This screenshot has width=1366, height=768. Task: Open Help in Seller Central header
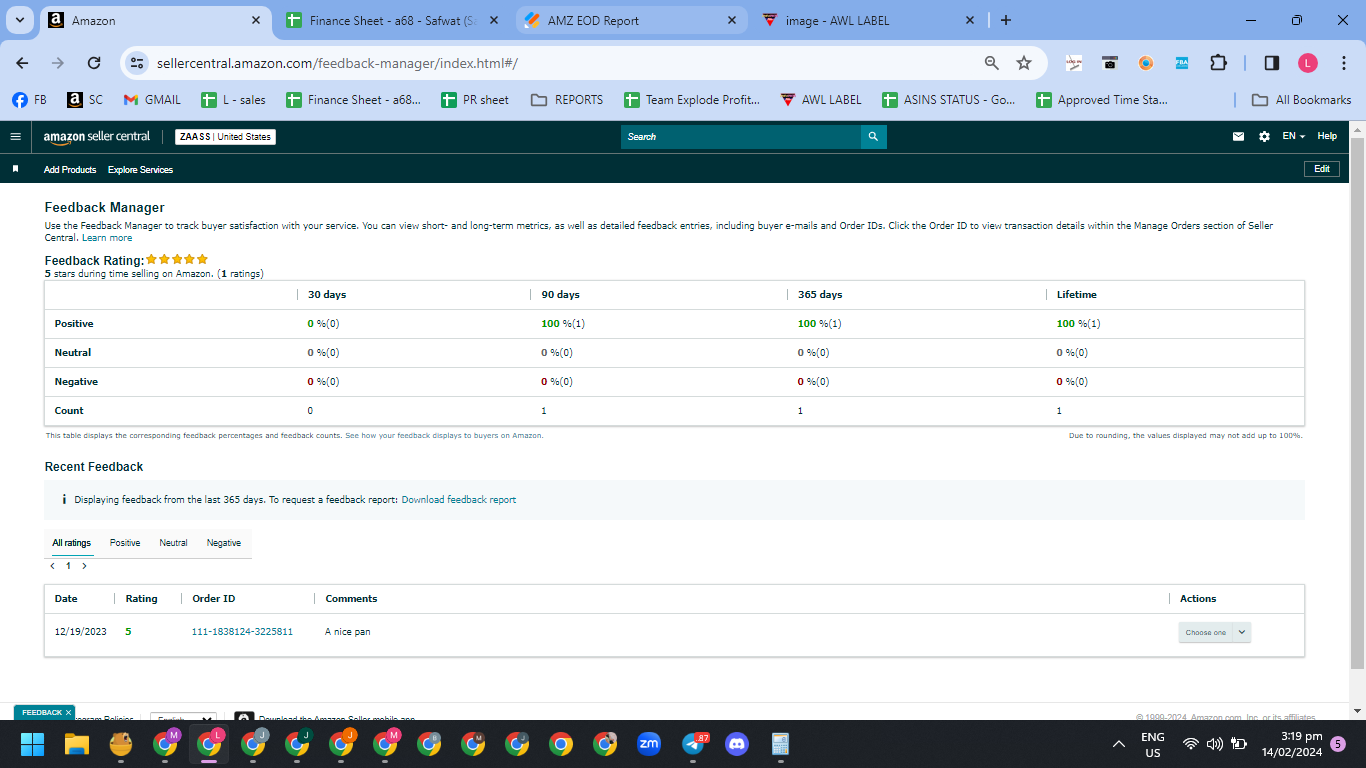click(1327, 136)
